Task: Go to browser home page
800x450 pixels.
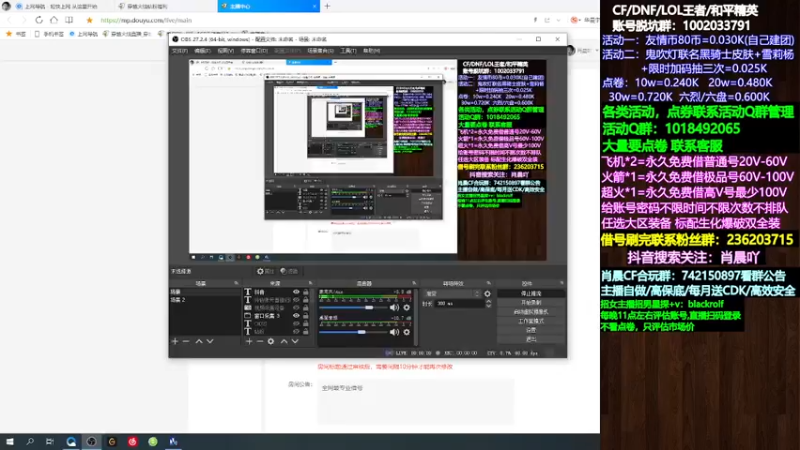Action: (54, 20)
